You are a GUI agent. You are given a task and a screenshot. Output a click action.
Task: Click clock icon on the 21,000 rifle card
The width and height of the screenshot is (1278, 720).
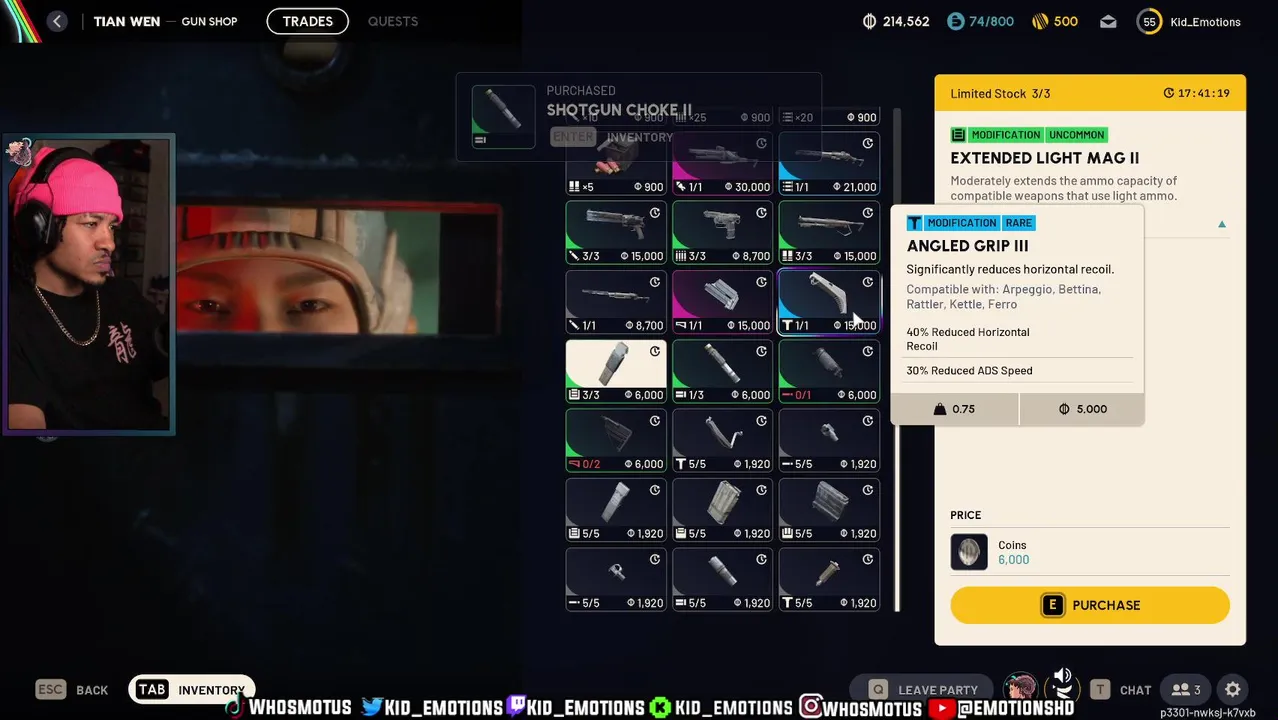tap(868, 144)
